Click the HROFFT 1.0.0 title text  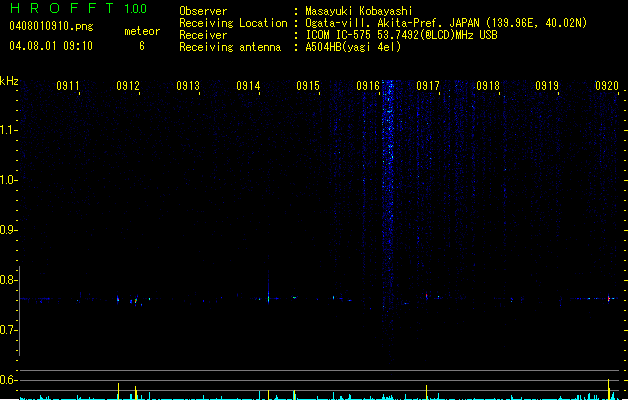tap(79, 8)
